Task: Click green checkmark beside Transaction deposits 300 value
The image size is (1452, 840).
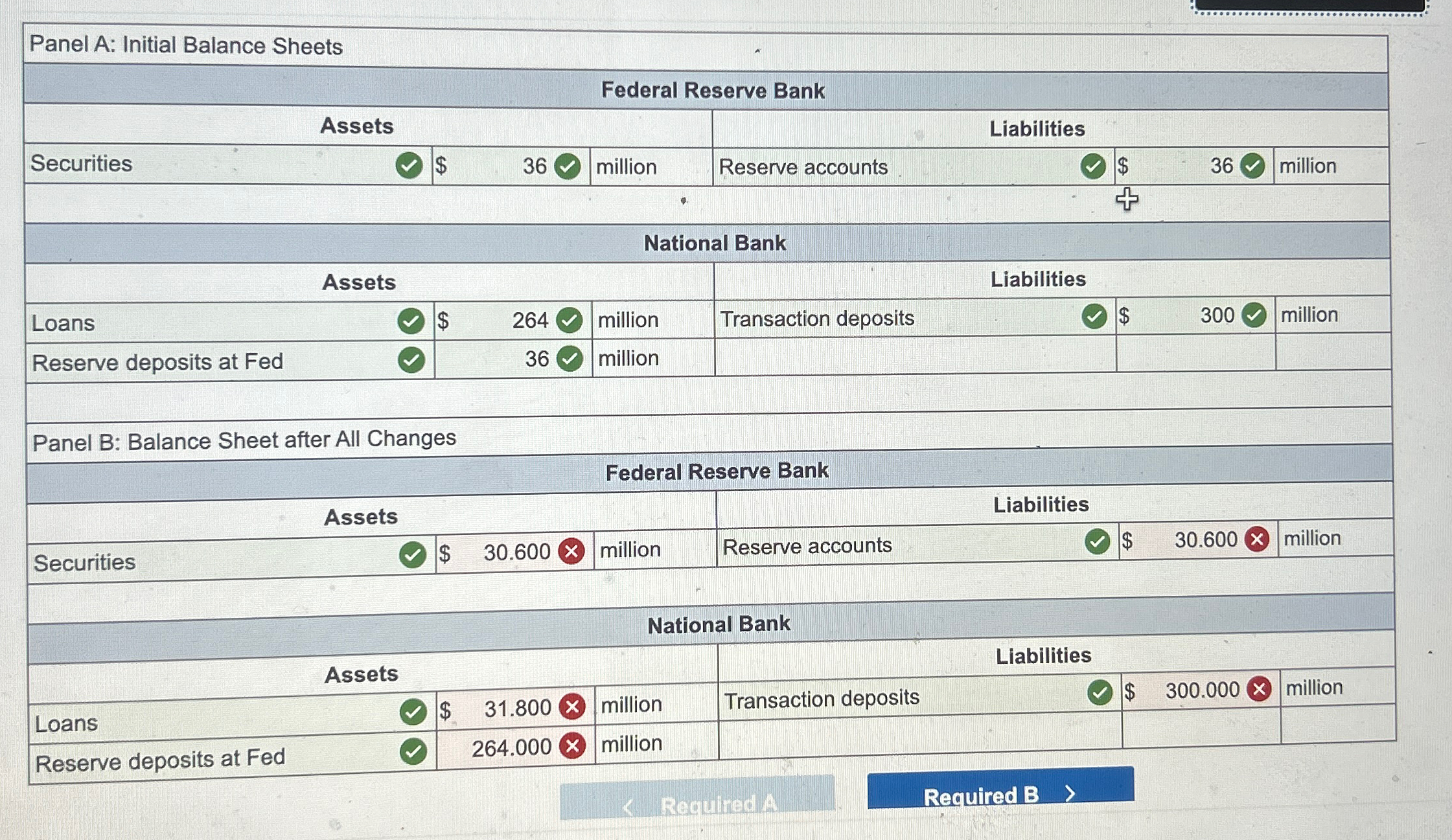Action: pos(1254,315)
